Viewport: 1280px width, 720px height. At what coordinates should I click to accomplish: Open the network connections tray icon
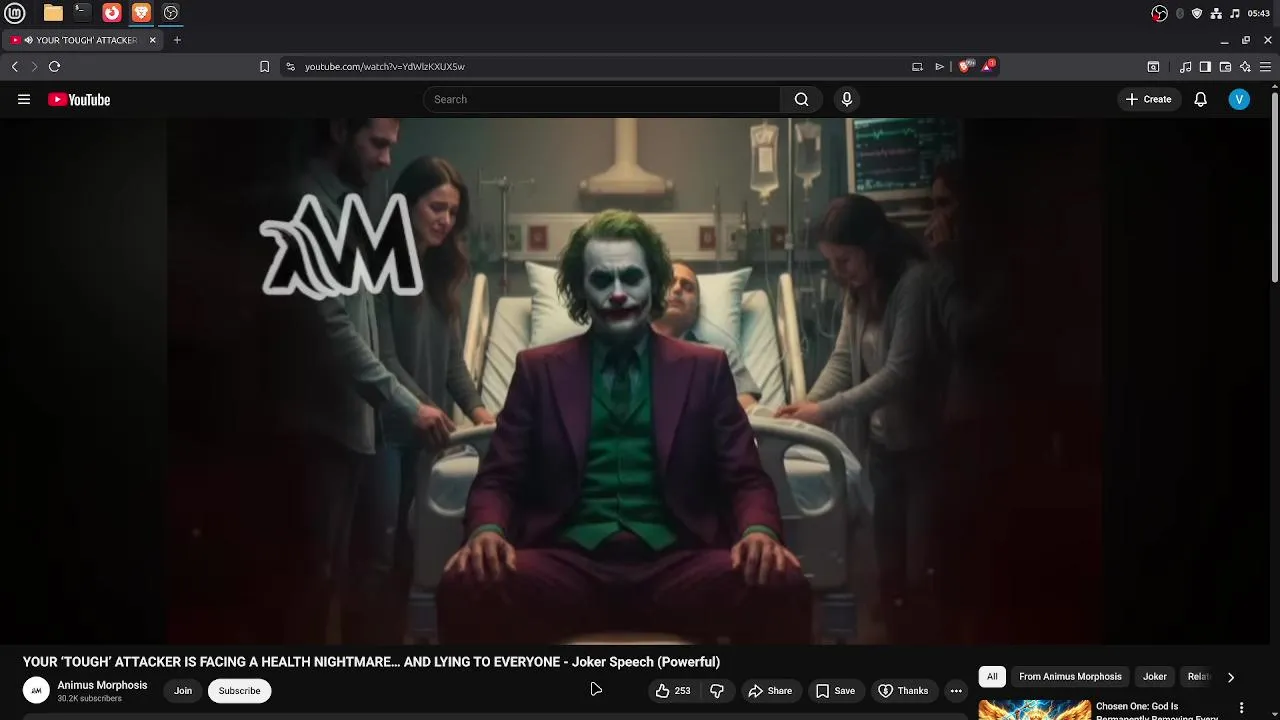(x=1216, y=13)
